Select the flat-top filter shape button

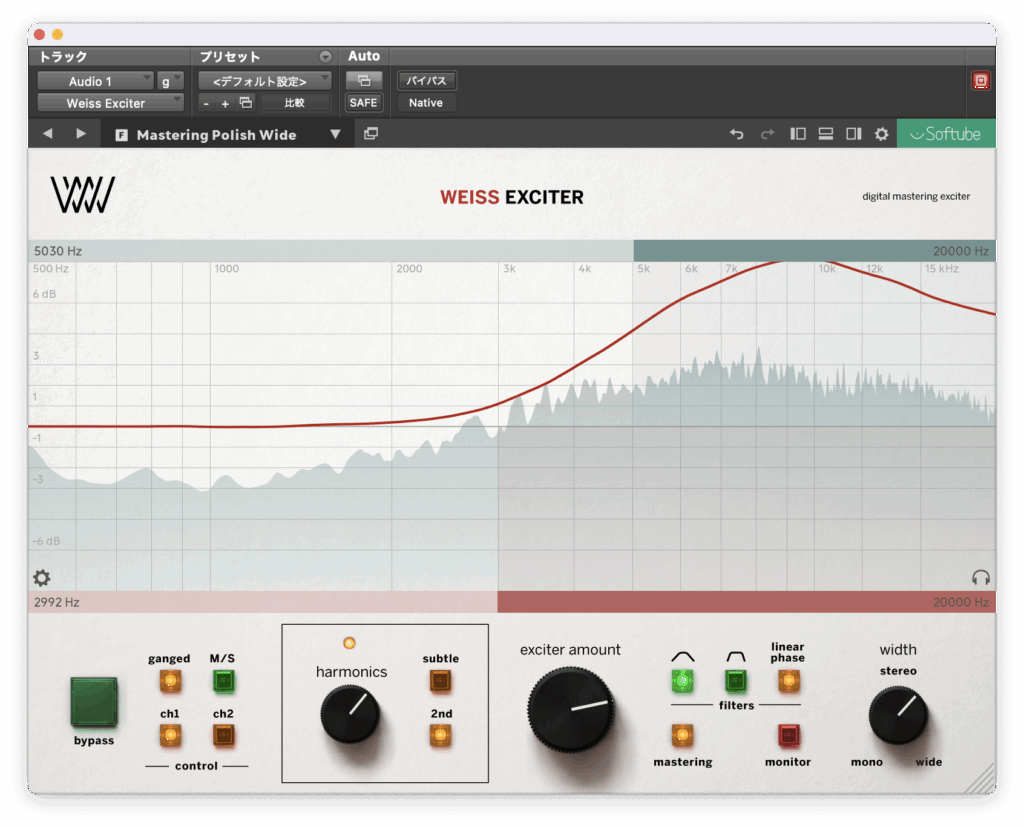736,681
